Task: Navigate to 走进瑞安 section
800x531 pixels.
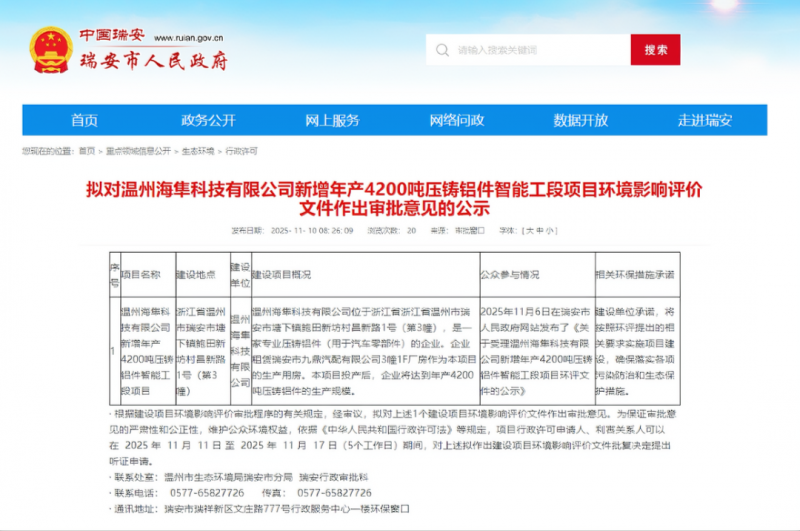Action: coord(705,120)
